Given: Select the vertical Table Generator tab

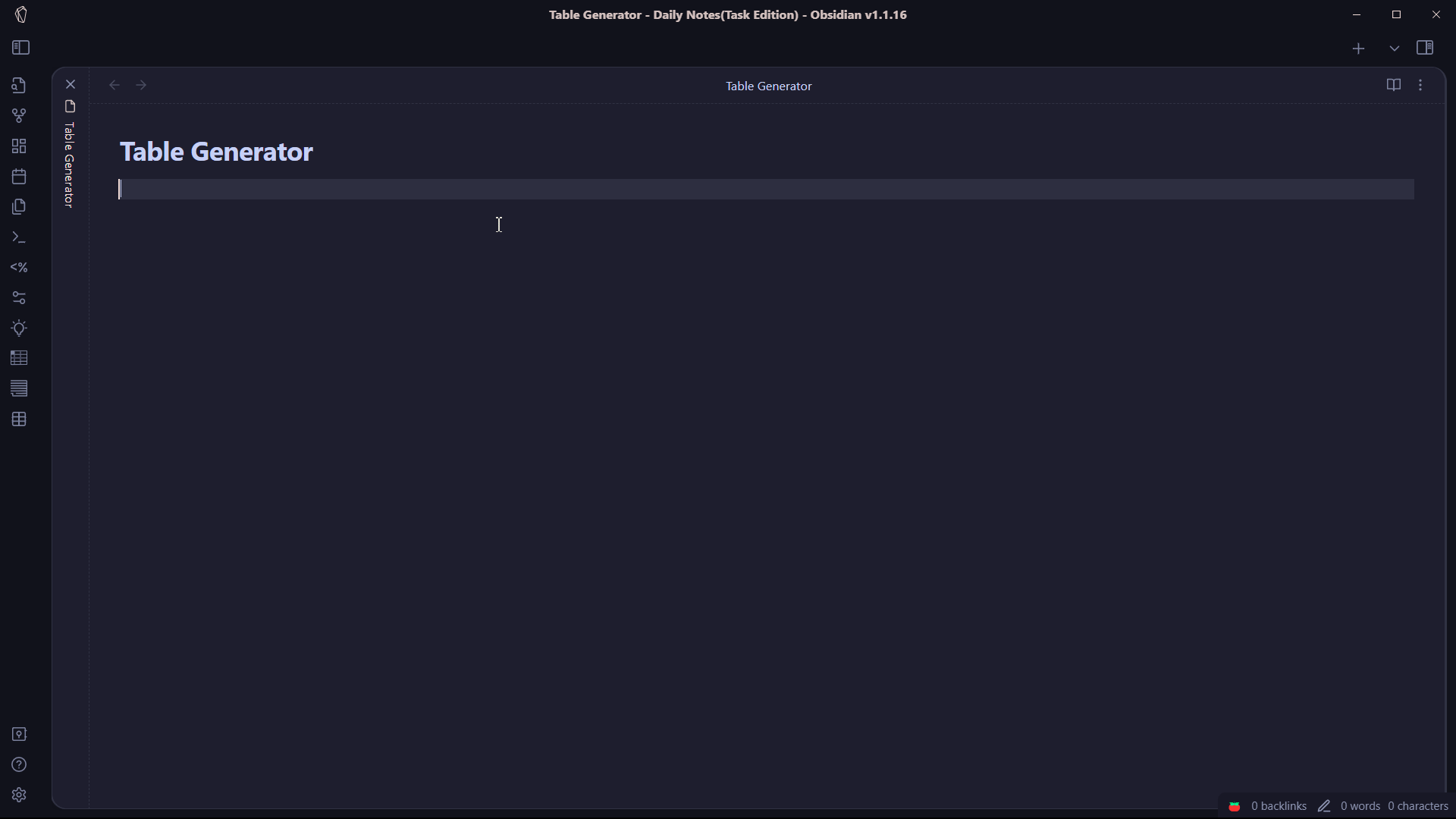Looking at the screenshot, I should coord(70,163).
